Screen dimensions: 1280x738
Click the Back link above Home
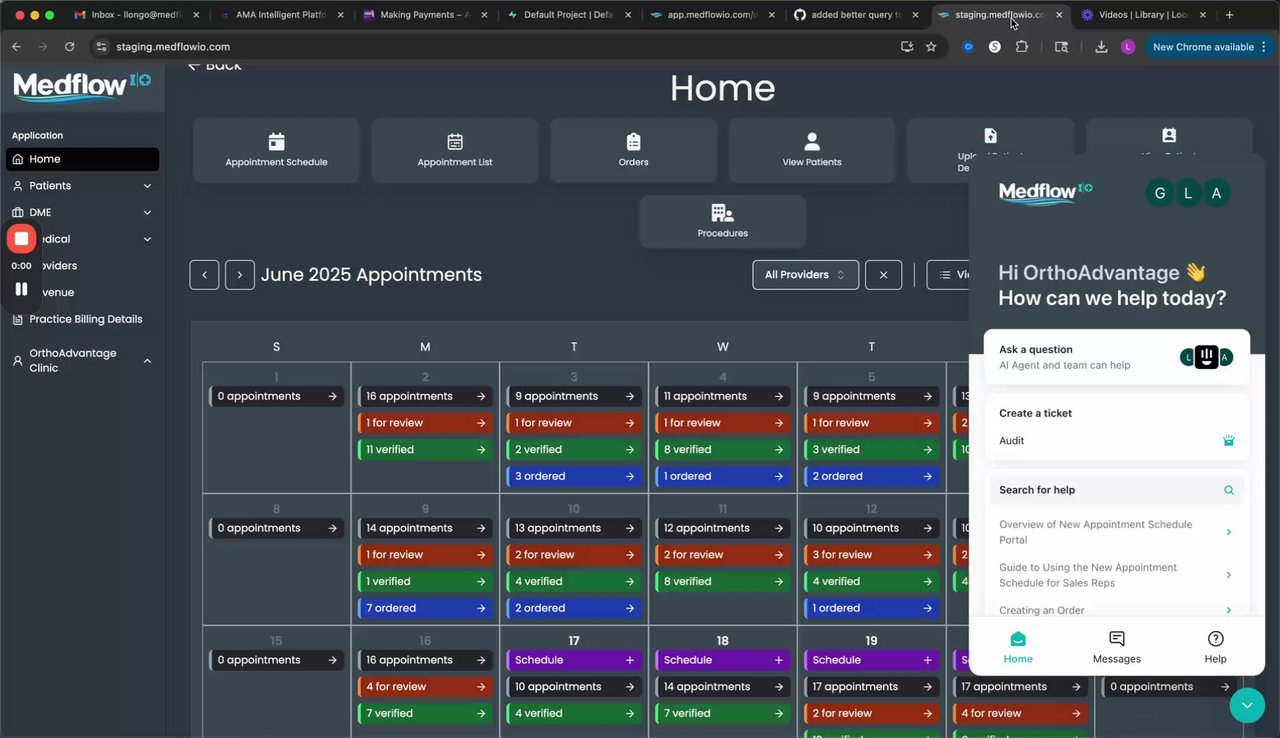(x=215, y=66)
